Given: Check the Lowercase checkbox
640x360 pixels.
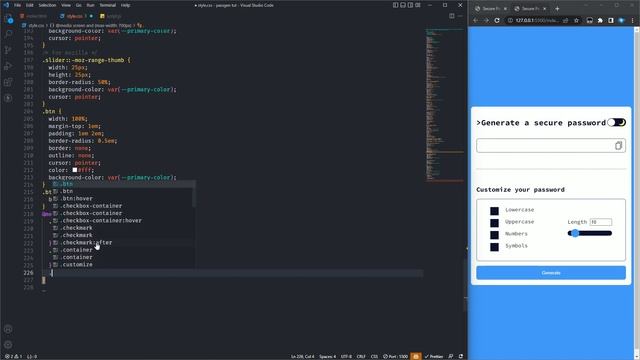Looking at the screenshot, I should [x=494, y=211].
